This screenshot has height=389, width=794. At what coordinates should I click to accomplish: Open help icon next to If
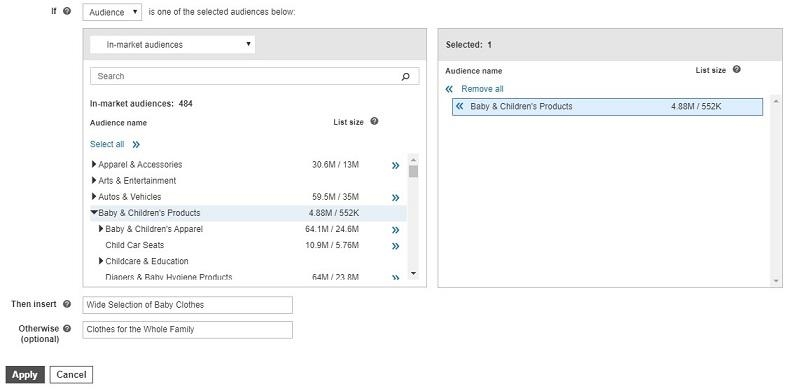click(x=67, y=11)
